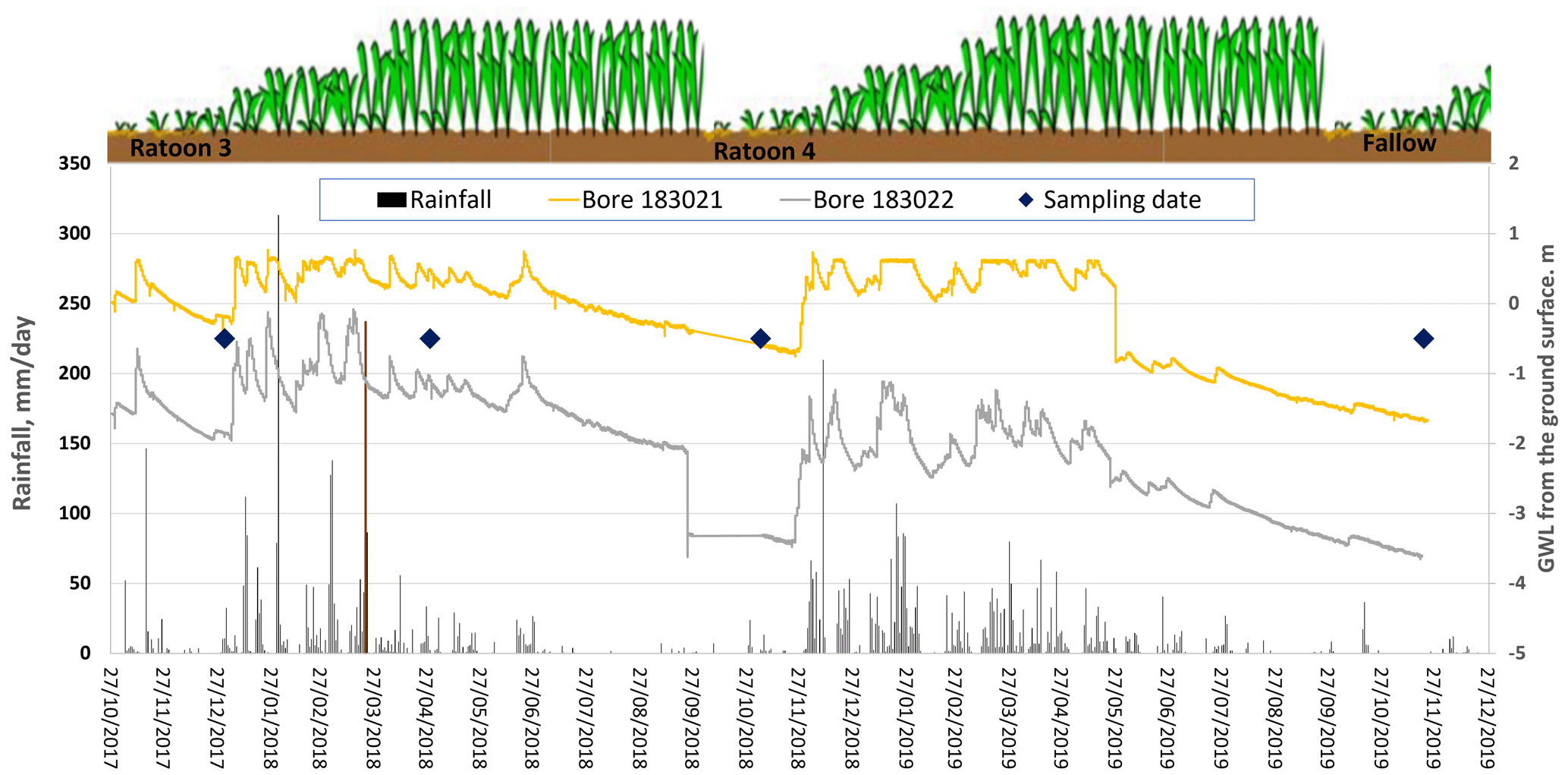This screenshot has height=775, width=1568.
Task: Click the "Rainfall, mm/day" axis title
Action: click(x=23, y=414)
